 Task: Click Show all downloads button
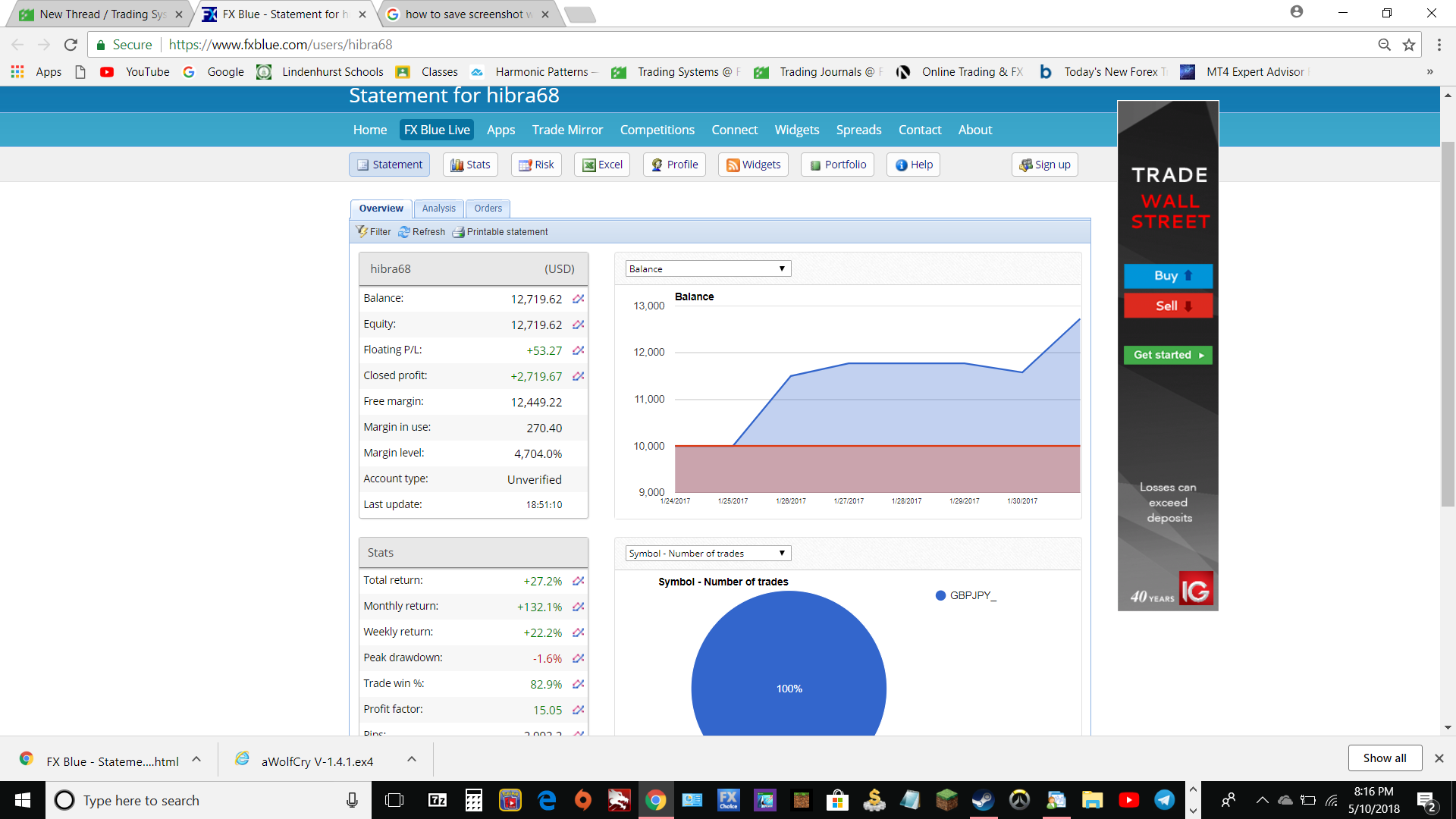[x=1385, y=758]
